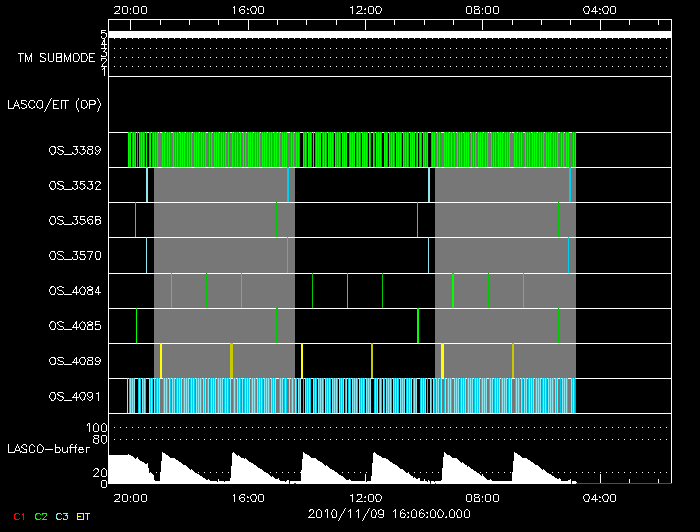Image resolution: width=700 pixels, height=532 pixels.
Task: Select the OS_4091 row label
Action: (x=75, y=396)
